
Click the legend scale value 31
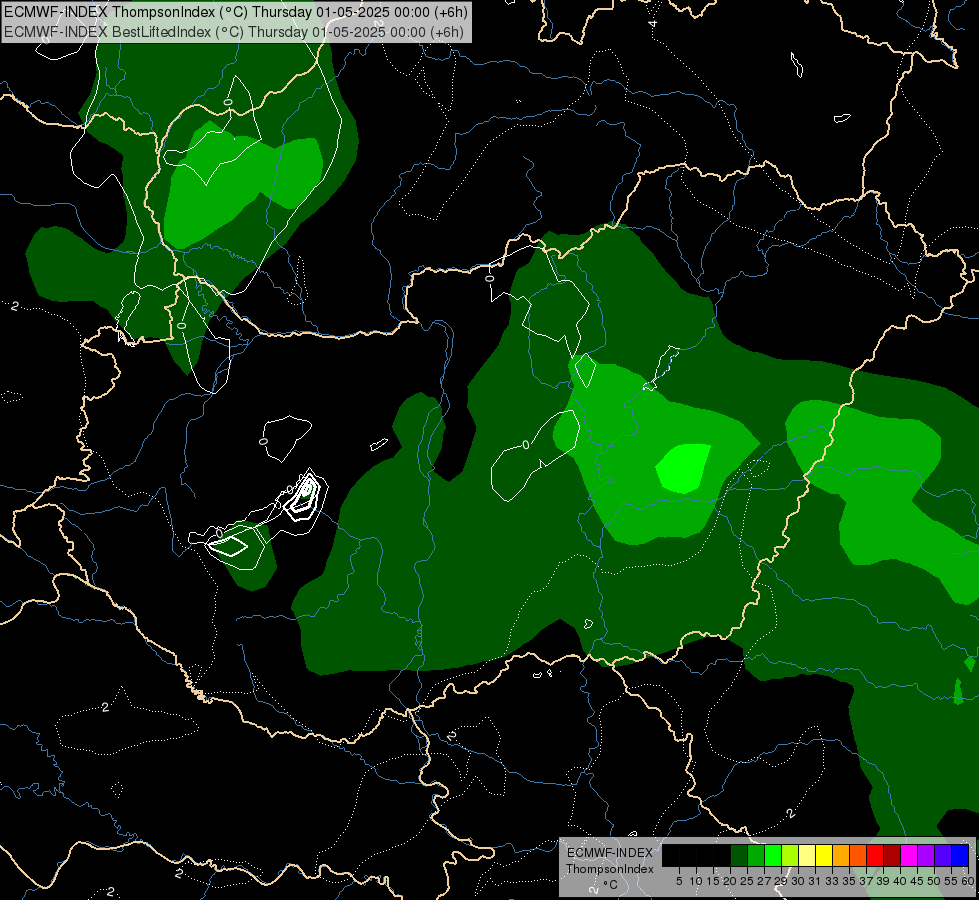[x=815, y=881]
